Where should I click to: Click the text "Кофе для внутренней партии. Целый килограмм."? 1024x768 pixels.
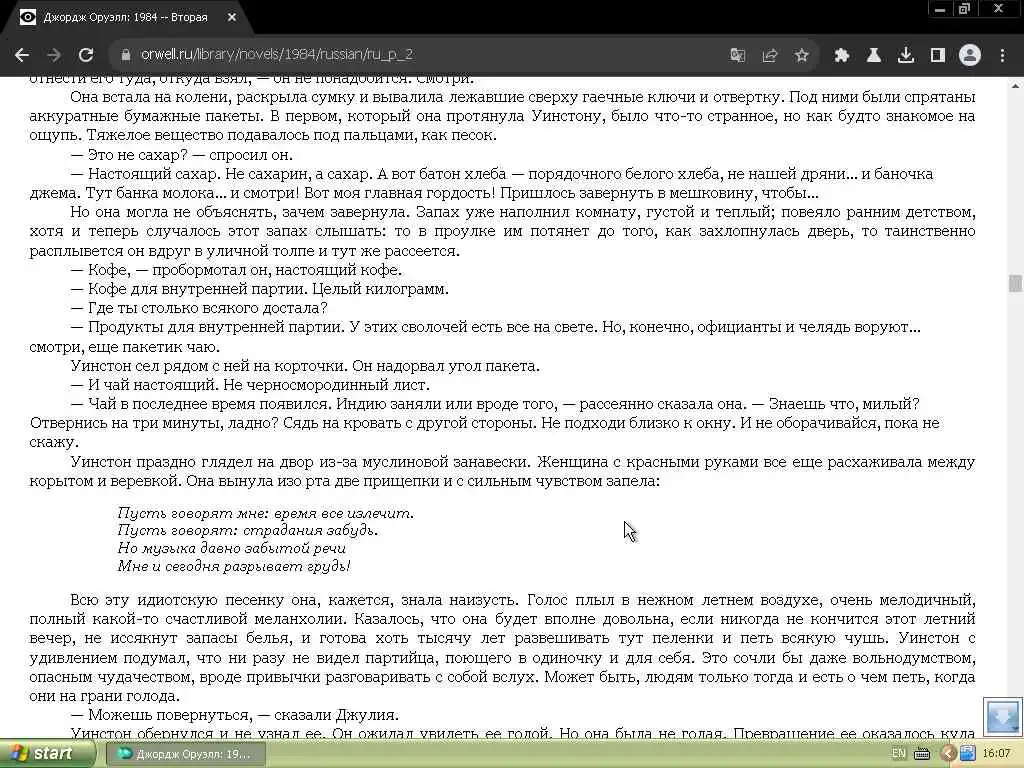268,289
